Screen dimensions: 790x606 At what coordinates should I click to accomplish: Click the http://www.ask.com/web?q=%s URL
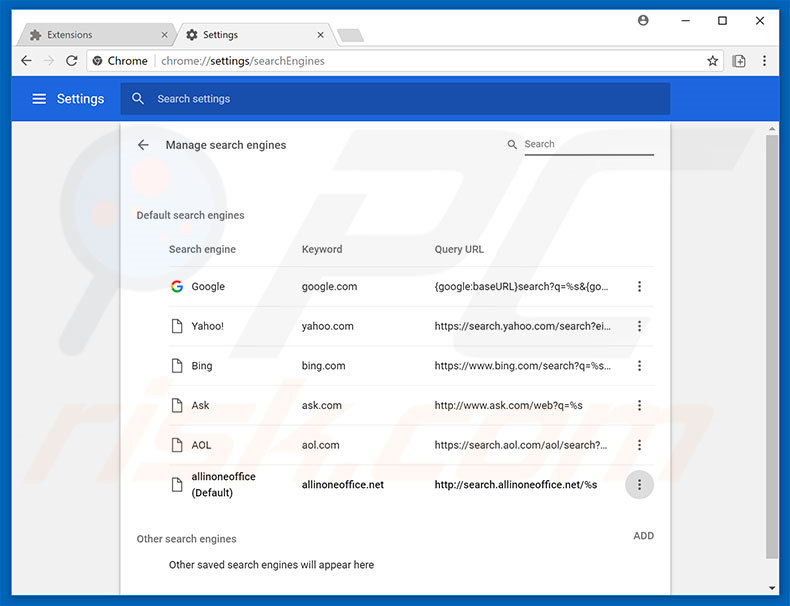(x=508, y=406)
